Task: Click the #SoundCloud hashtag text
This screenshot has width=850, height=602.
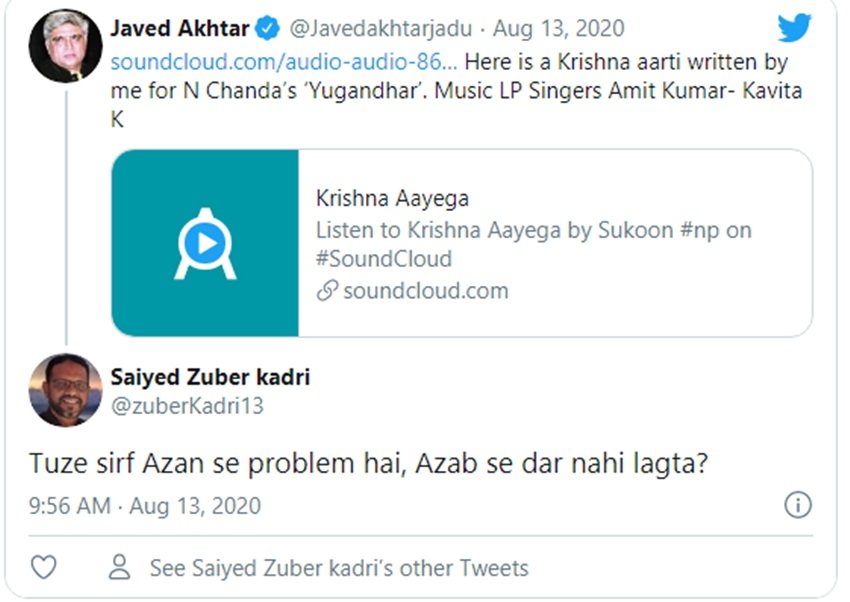Action: coord(385,258)
